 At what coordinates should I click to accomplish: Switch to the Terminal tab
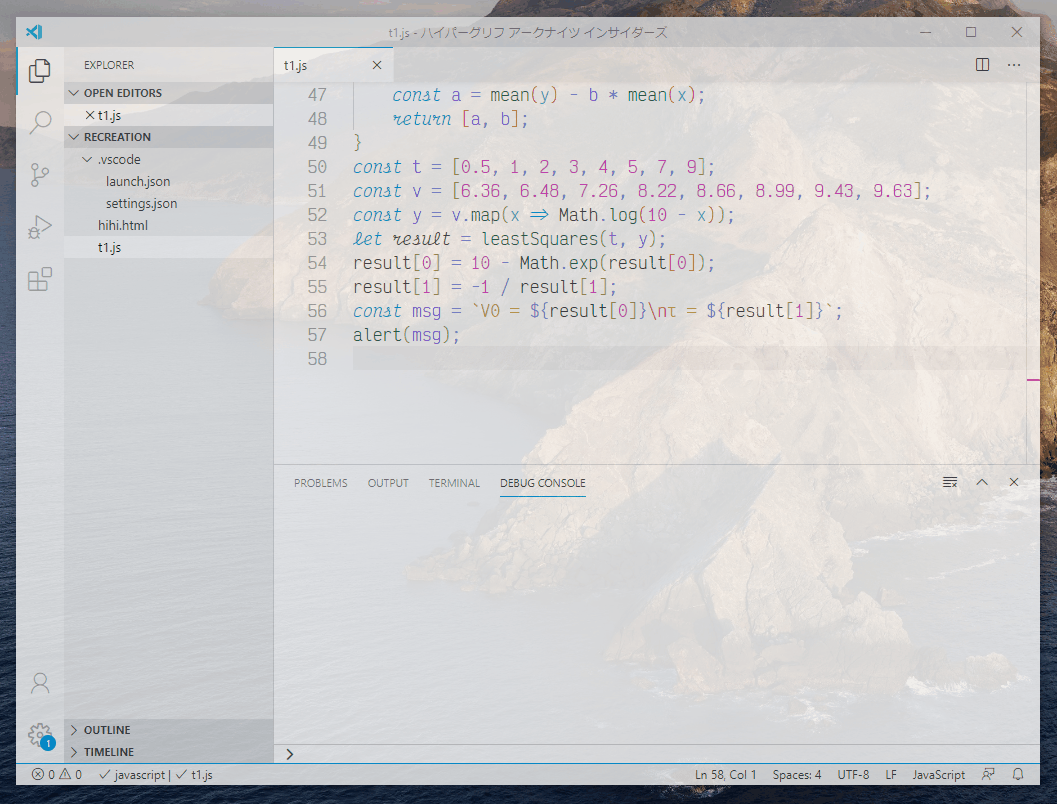click(454, 483)
